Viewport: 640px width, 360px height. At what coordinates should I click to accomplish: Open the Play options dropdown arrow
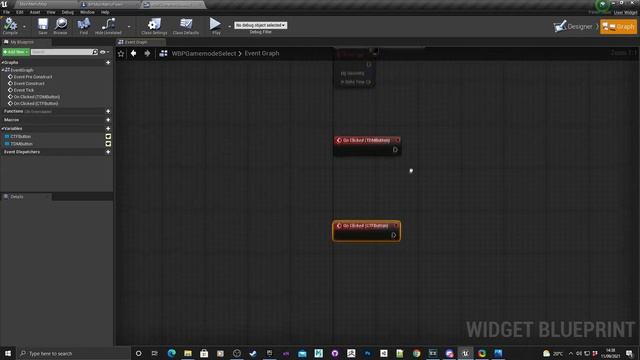[x=229, y=27]
